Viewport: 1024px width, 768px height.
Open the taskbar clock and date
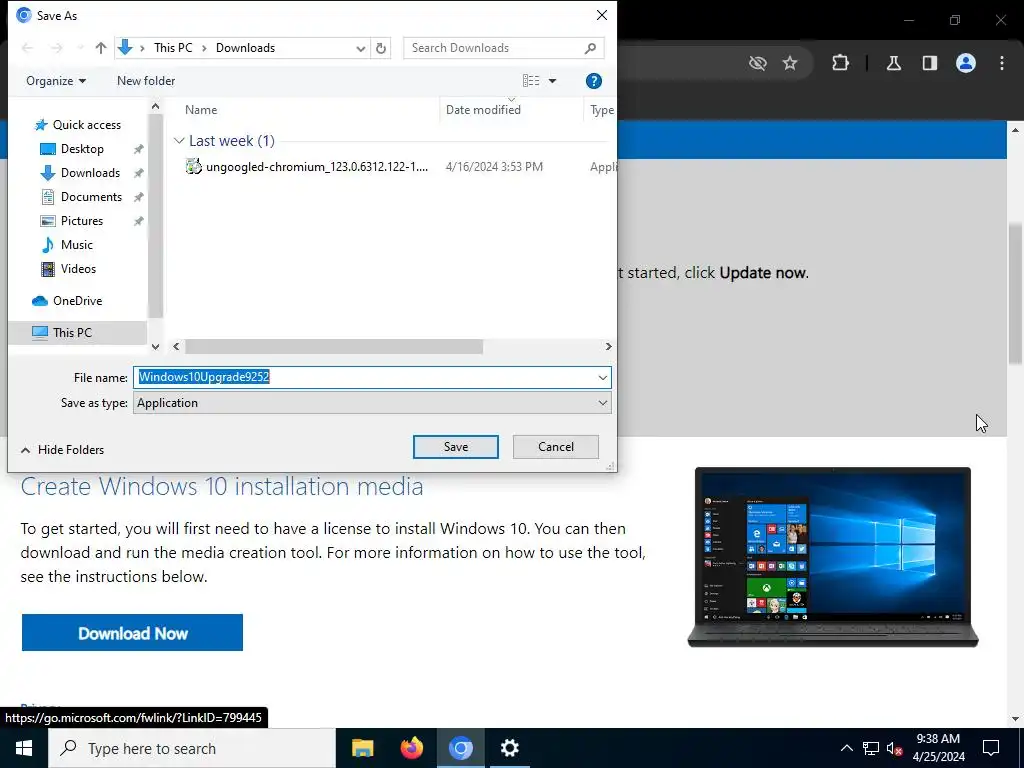pyautogui.click(x=938, y=748)
